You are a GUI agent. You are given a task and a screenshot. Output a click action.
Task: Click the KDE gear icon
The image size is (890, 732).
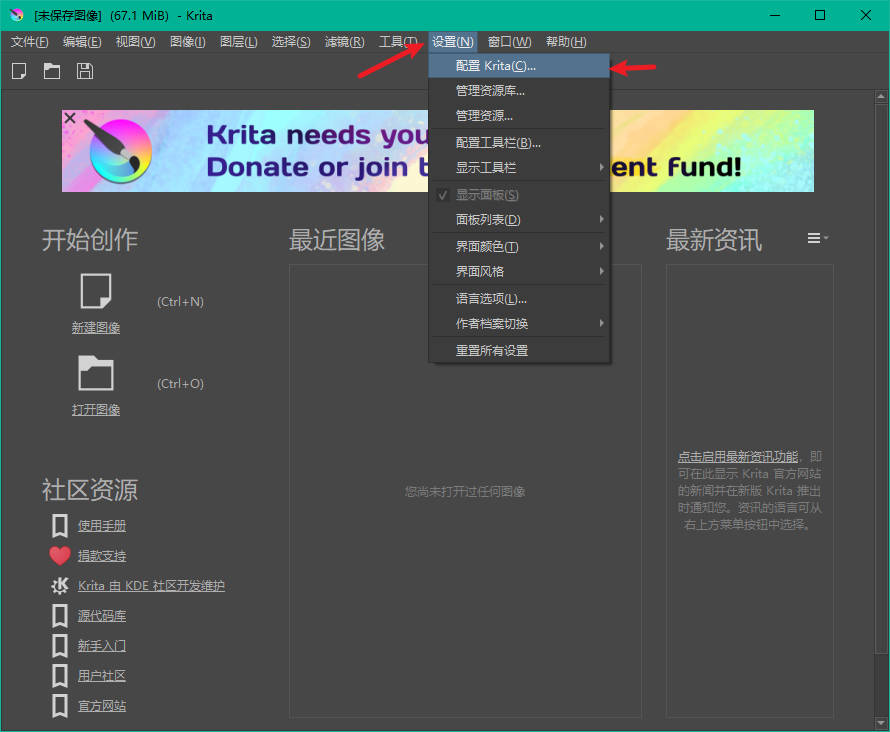tap(60, 586)
